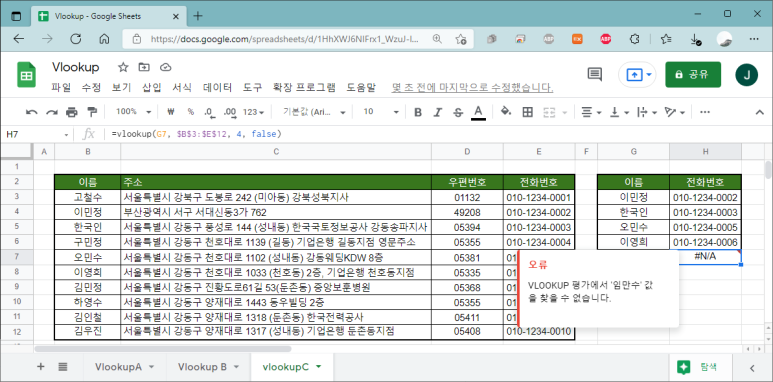Open the 데이터 menu
This screenshot has width=773, height=382.
pos(217,88)
